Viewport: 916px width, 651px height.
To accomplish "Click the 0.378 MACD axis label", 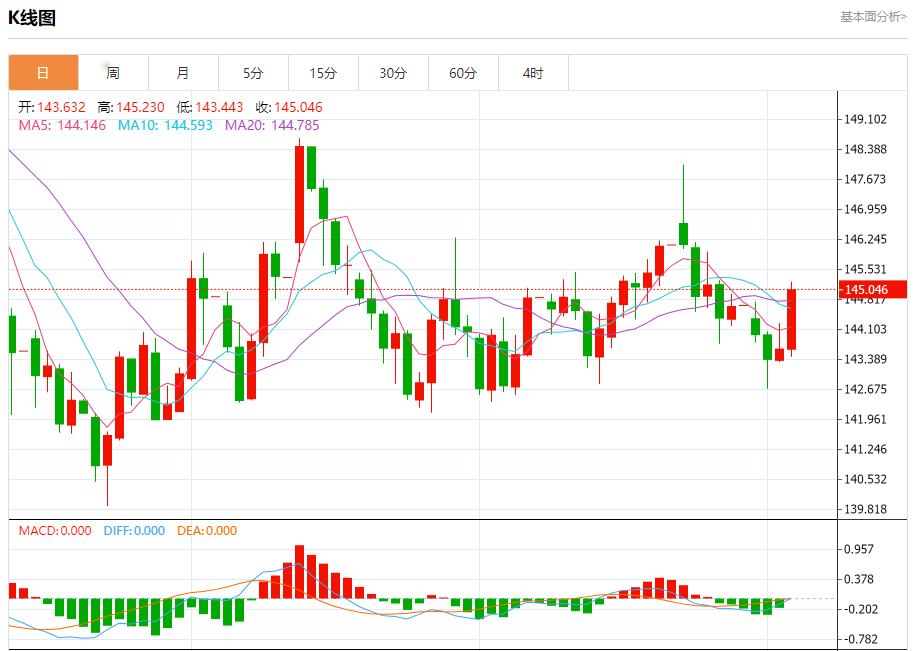I will pyautogui.click(x=859, y=579).
